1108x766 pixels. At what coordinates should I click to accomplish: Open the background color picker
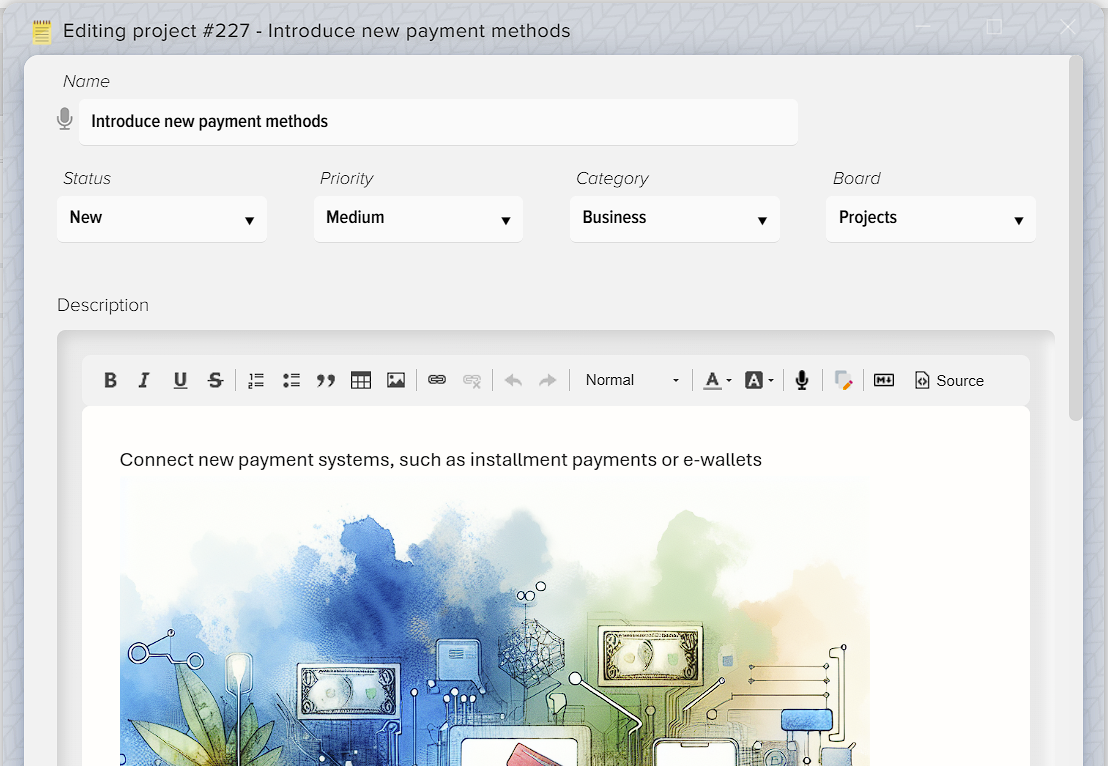[759, 380]
